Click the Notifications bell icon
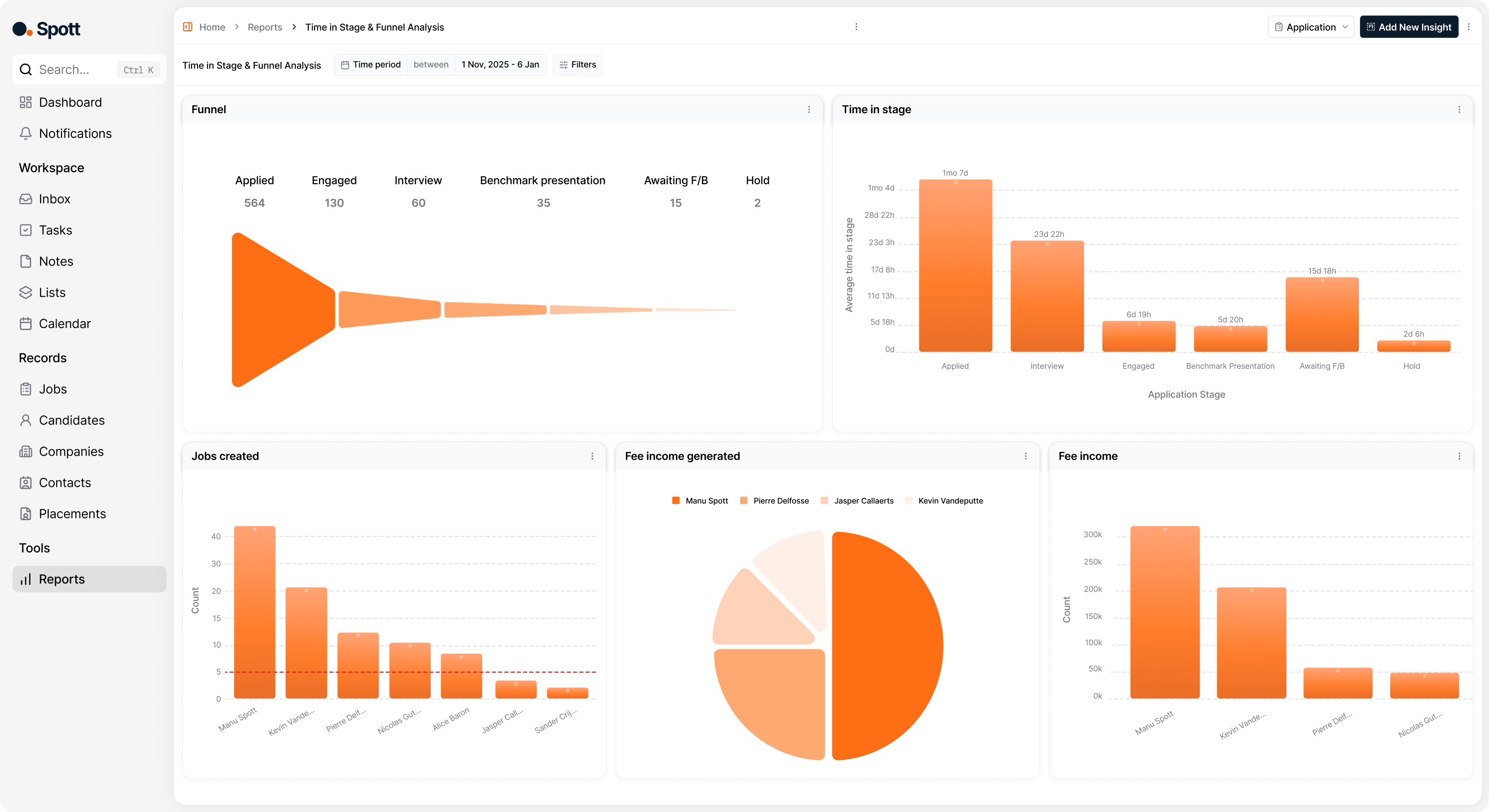This screenshot has height=812, width=1489. point(26,133)
